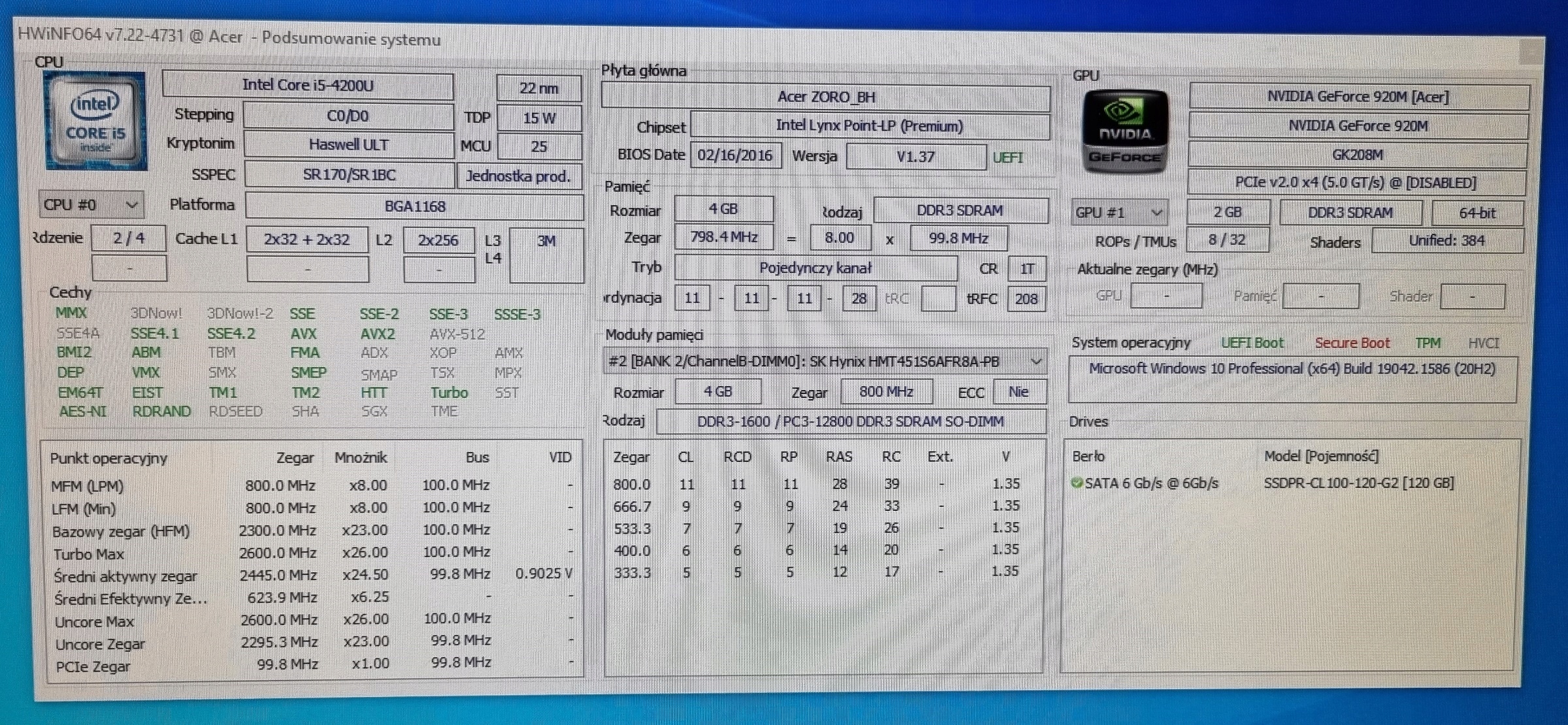Click the green UEFI label beside BIOS version

1007,157
